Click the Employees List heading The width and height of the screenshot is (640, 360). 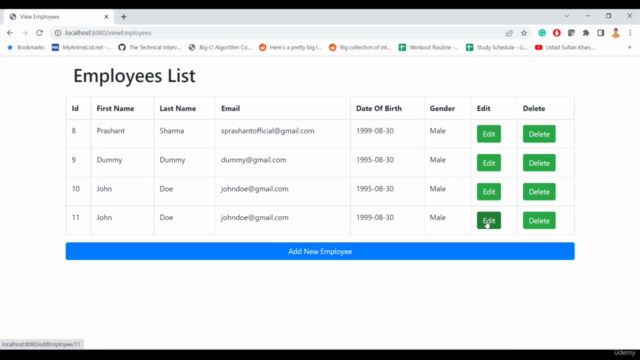134,76
